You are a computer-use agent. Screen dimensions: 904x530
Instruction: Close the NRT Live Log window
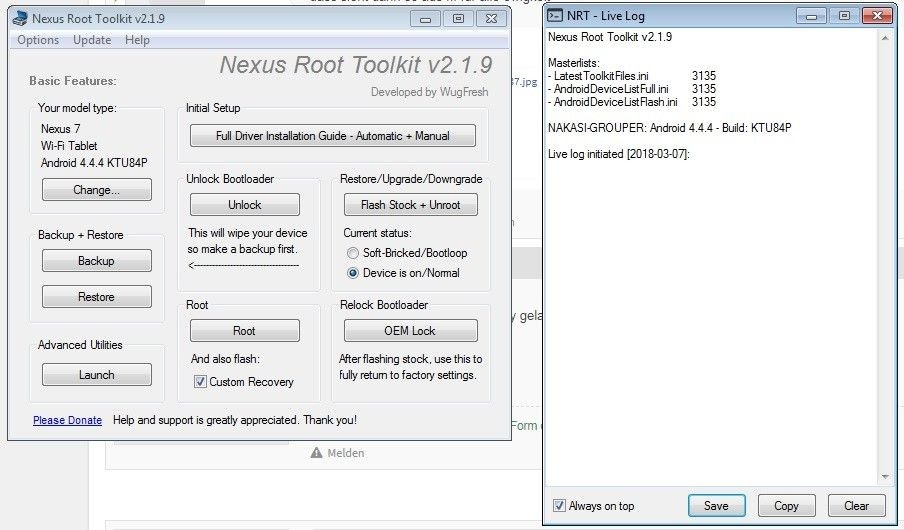point(877,16)
